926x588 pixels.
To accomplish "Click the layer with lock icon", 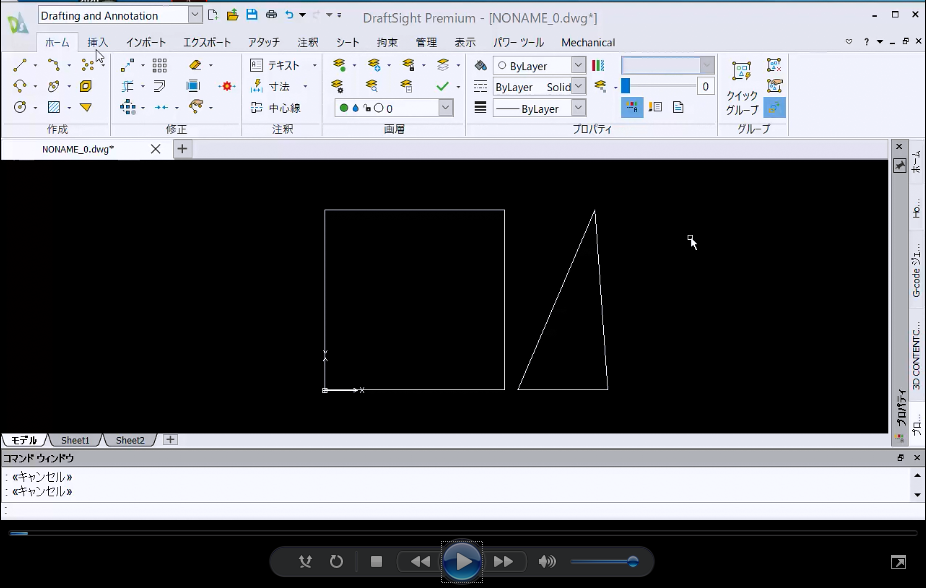I will point(408,65).
